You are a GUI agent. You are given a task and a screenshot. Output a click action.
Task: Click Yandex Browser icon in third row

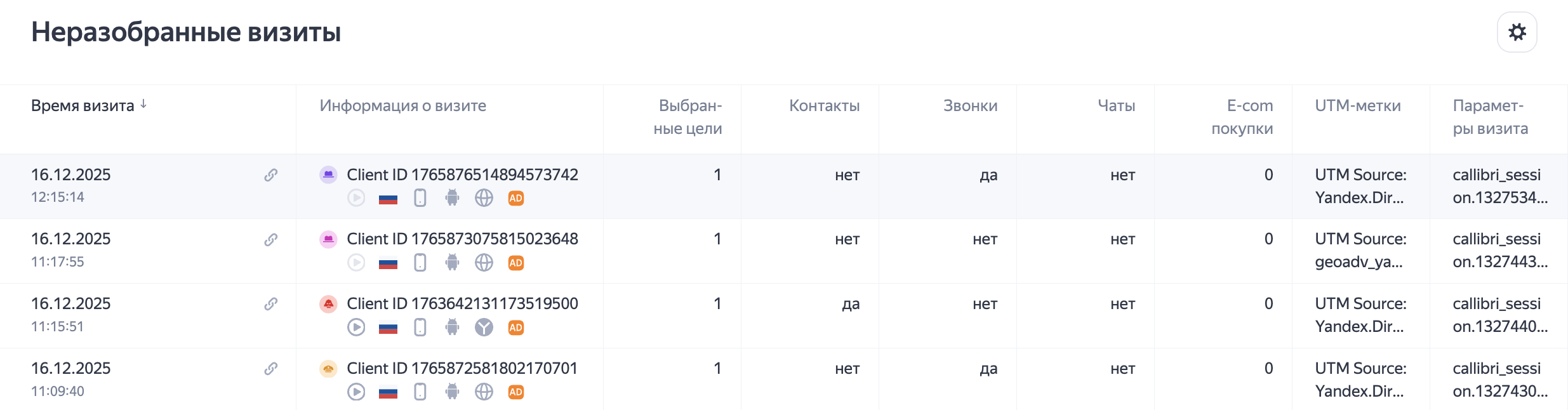484,327
